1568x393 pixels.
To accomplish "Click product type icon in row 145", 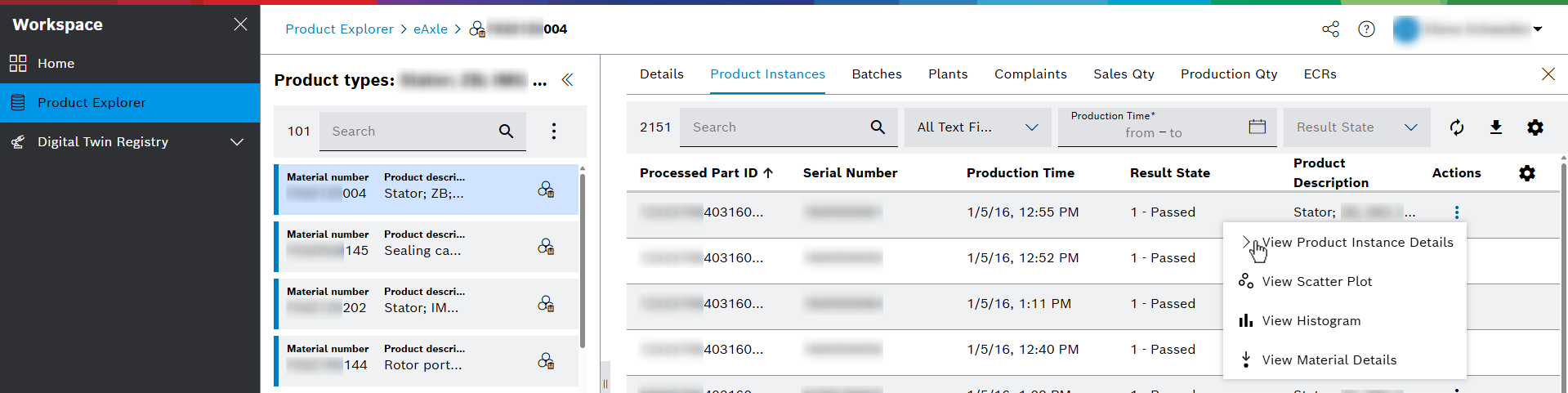I will 546,247.
